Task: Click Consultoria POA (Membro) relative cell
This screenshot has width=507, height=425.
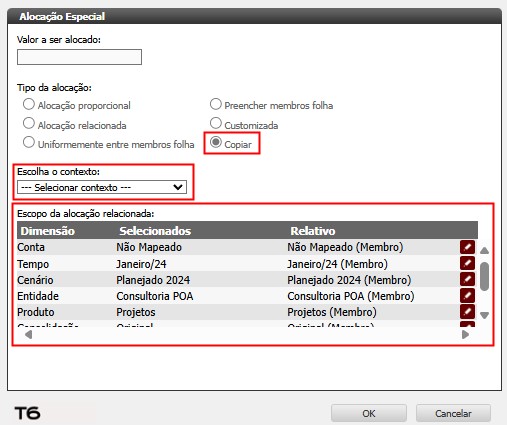Action: [x=351, y=296]
